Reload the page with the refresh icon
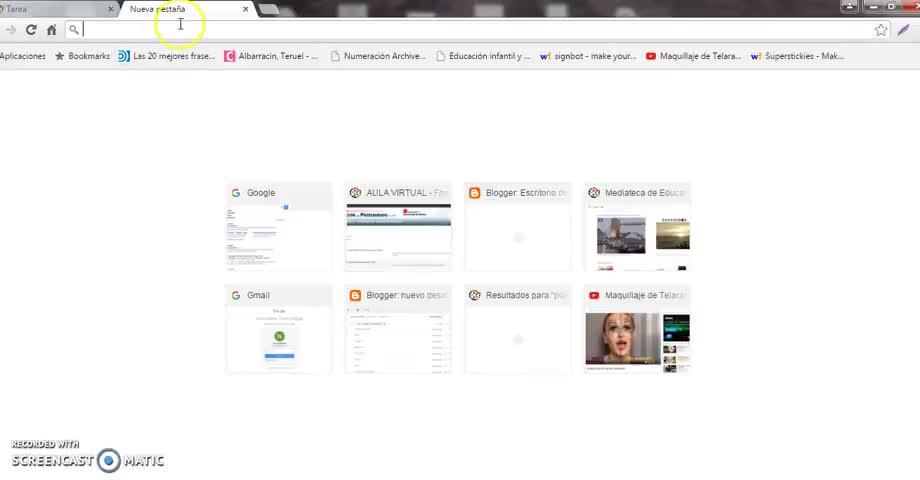Viewport: 920px width, 480px height. click(31, 30)
